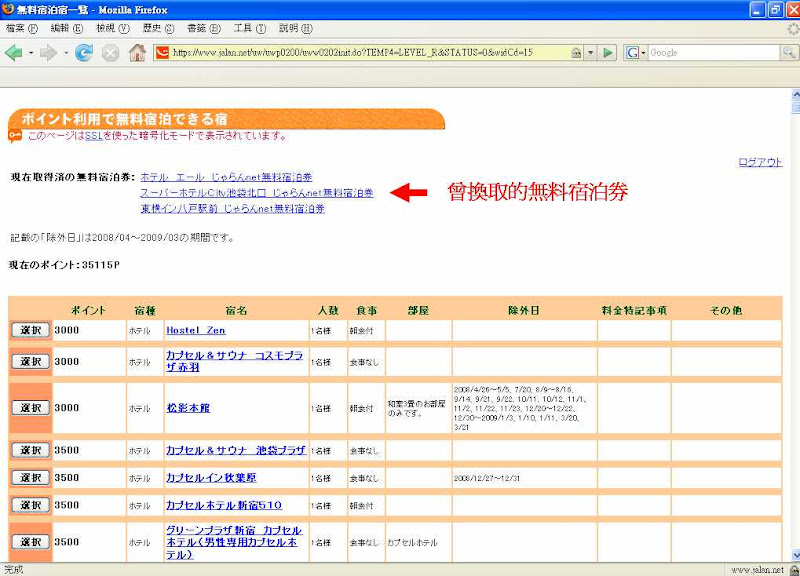The image size is (800, 576).
Task: Open グリーンプラザ新宿 カプセルホテル link
Action: coord(234,542)
